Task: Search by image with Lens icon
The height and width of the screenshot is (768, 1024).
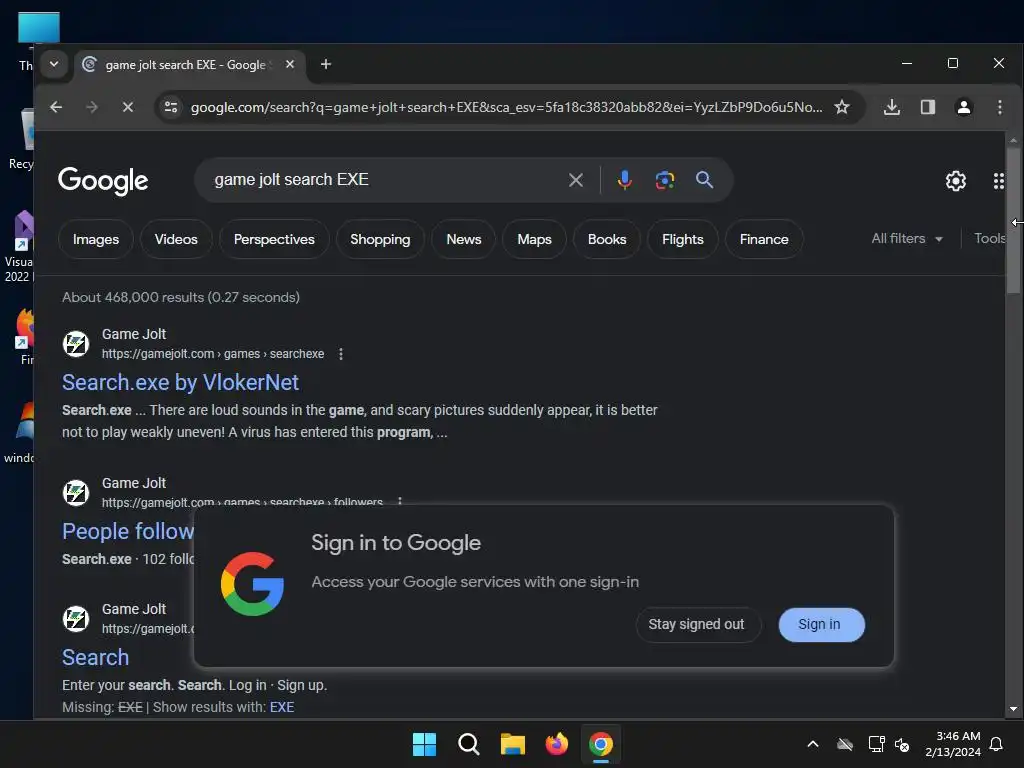Action: tap(664, 180)
